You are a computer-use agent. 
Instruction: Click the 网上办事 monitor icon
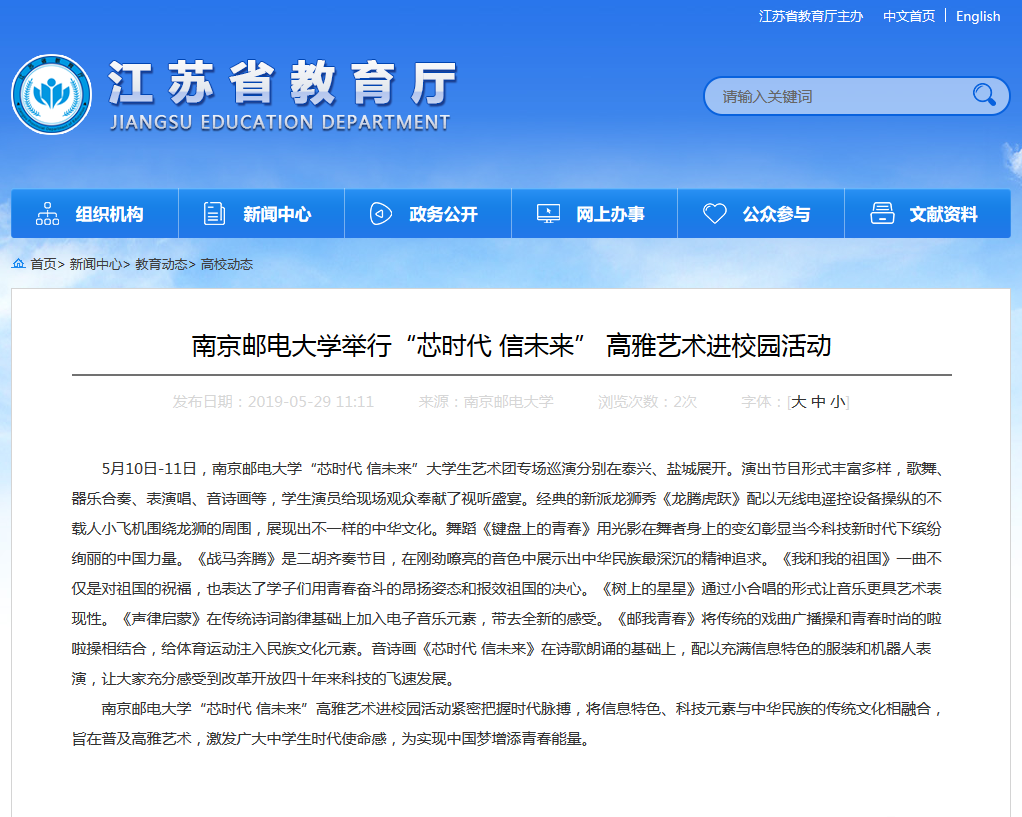click(548, 214)
